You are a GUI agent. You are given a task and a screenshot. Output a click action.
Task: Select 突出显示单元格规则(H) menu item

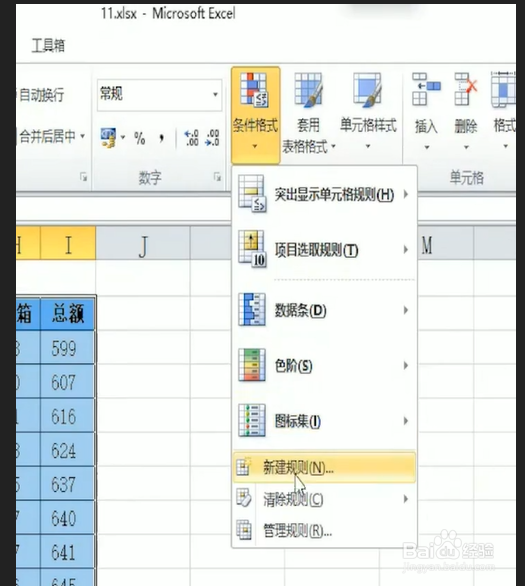coord(324,194)
